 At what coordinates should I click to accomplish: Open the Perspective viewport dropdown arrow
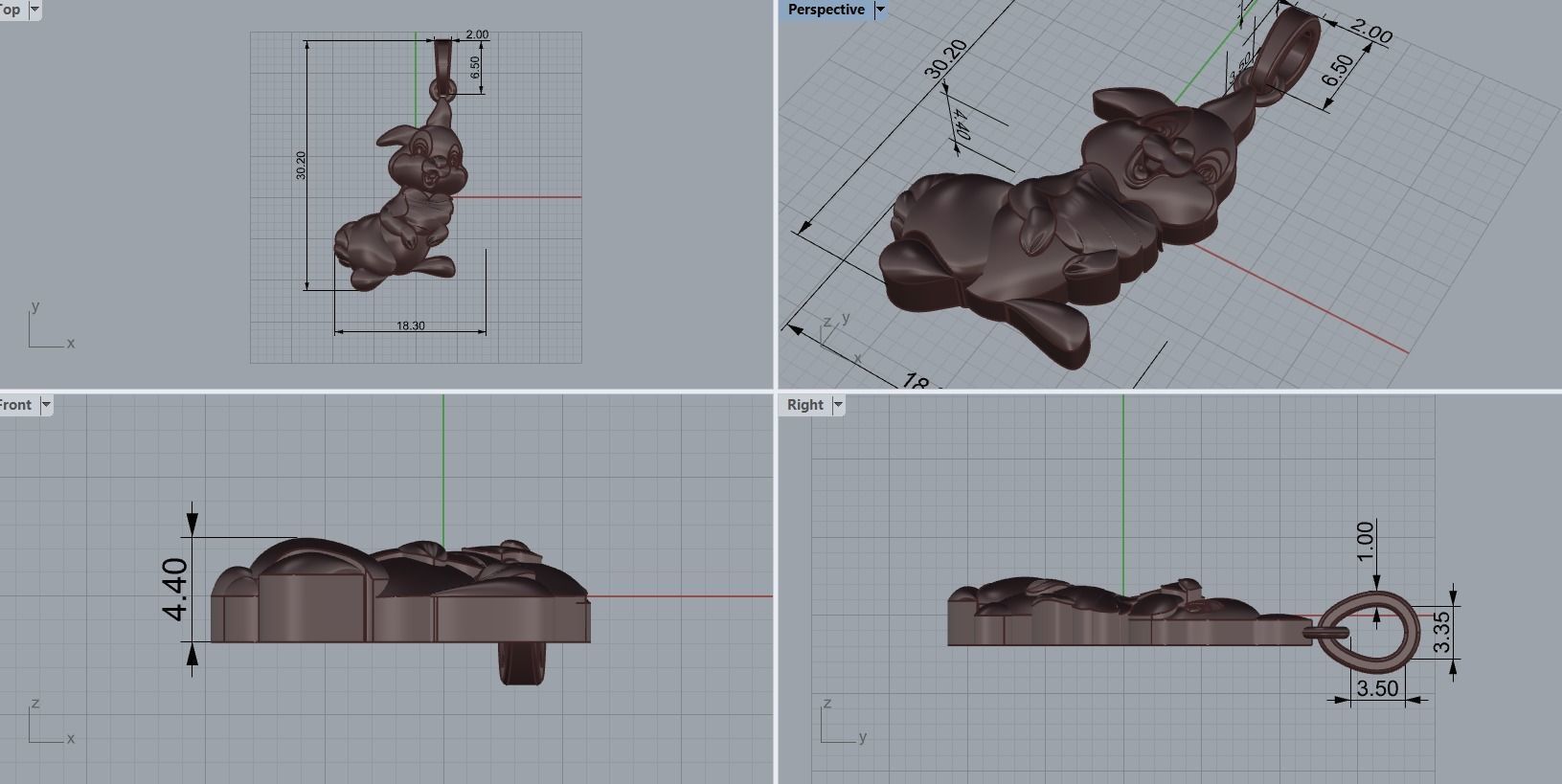[879, 10]
